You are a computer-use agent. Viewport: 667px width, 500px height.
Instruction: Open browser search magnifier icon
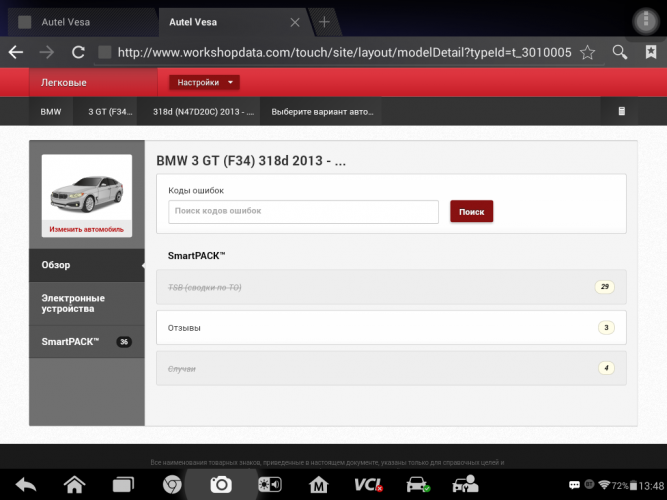pyautogui.click(x=620, y=52)
